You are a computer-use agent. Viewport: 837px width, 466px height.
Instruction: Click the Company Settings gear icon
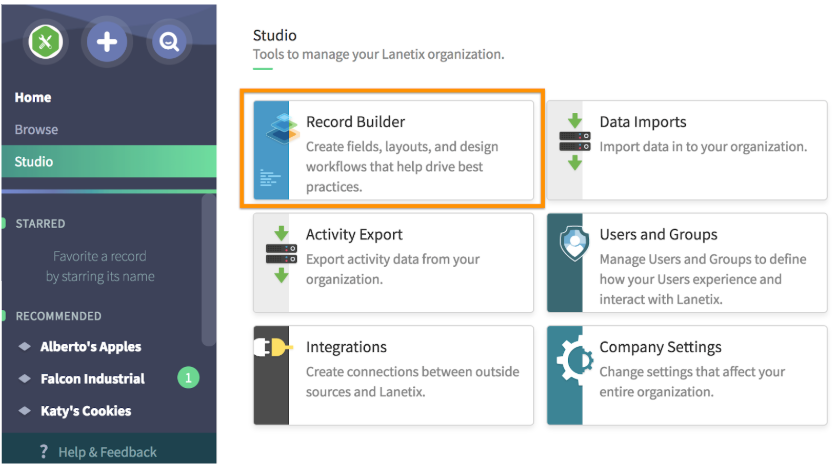pos(574,360)
